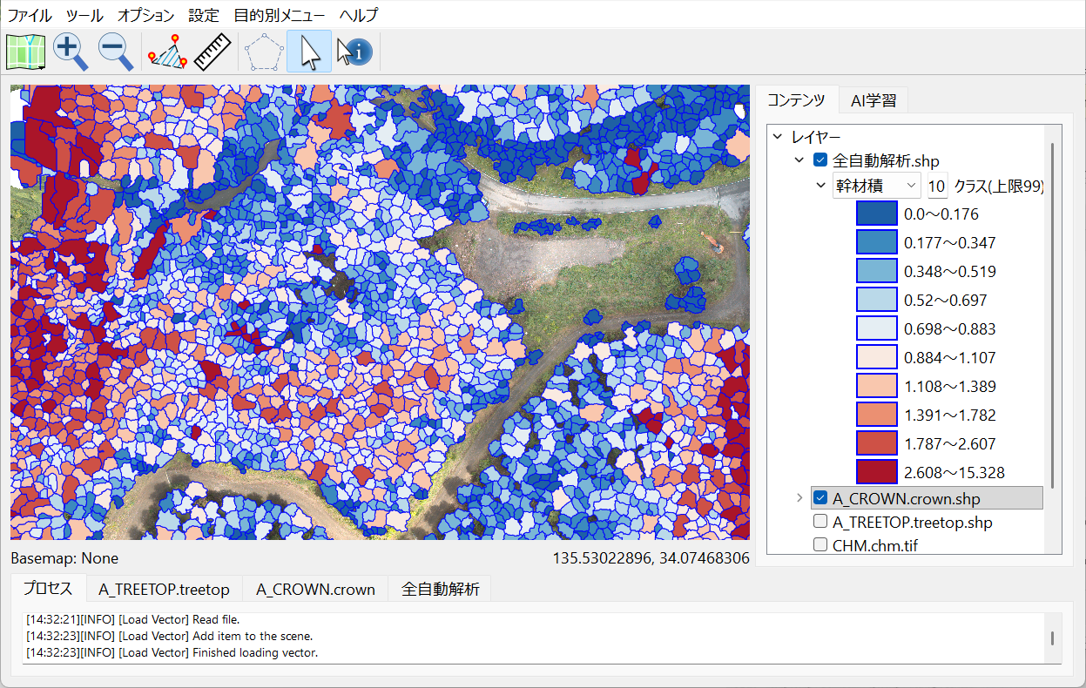The height and width of the screenshot is (688, 1086).
Task: Choose the polygon selection tool
Action: click(263, 52)
